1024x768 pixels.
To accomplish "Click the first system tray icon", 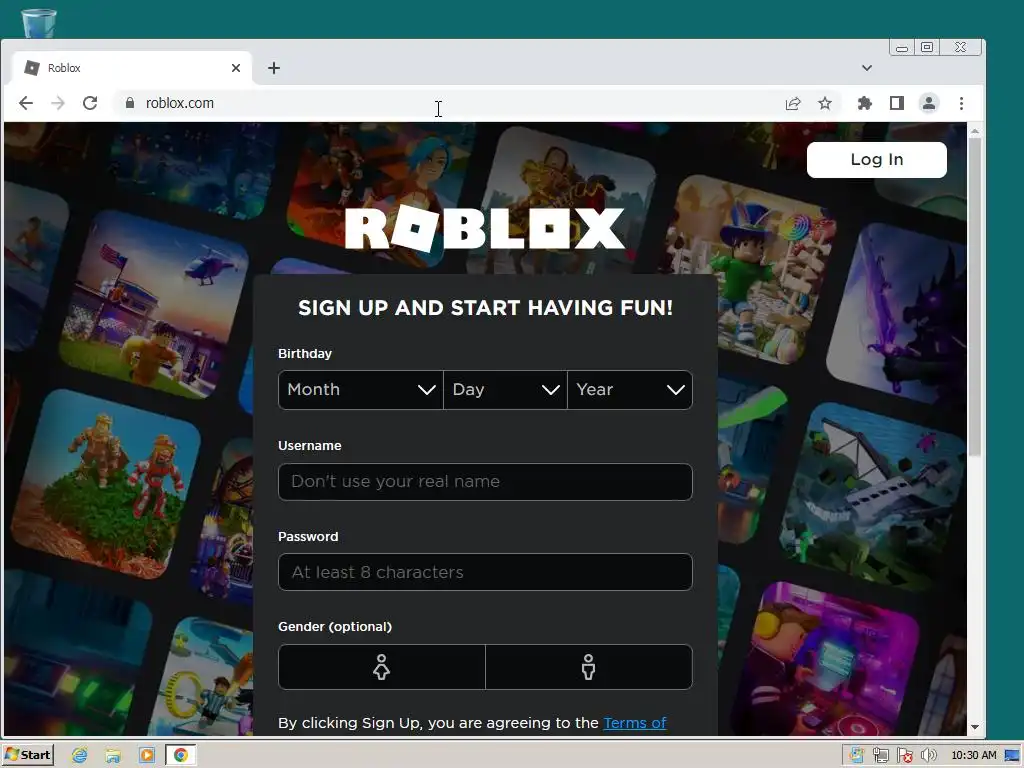I will pyautogui.click(x=856, y=756).
